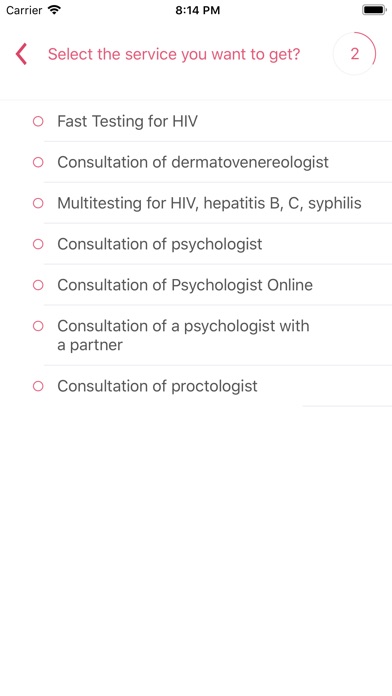
Task: Select Consultation of psychologist radio button
Action: pyautogui.click(x=38, y=244)
